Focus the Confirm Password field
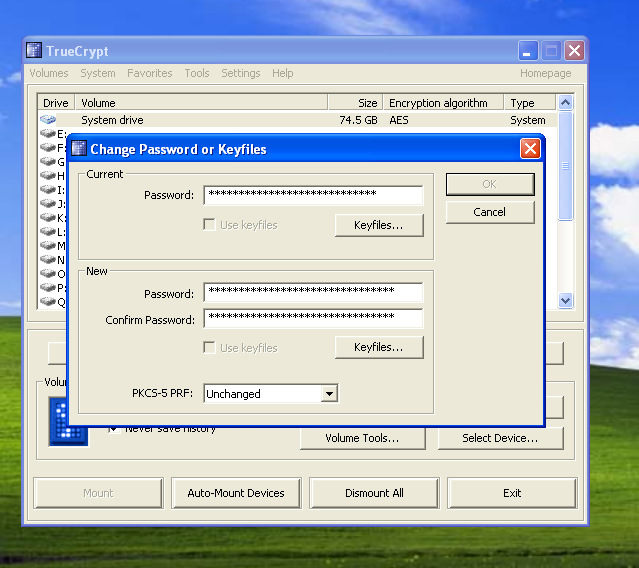Image resolution: width=639 pixels, height=568 pixels. click(x=313, y=318)
